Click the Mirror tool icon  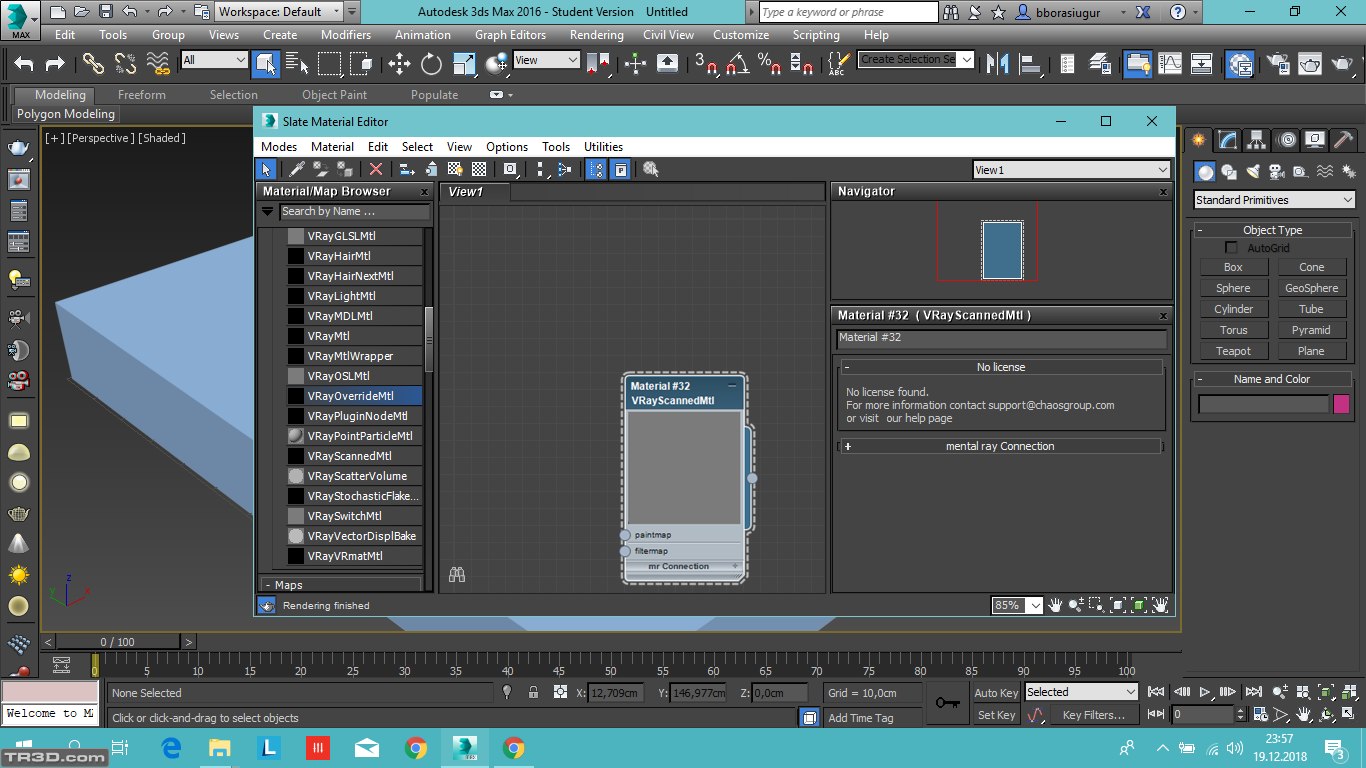tap(997, 64)
